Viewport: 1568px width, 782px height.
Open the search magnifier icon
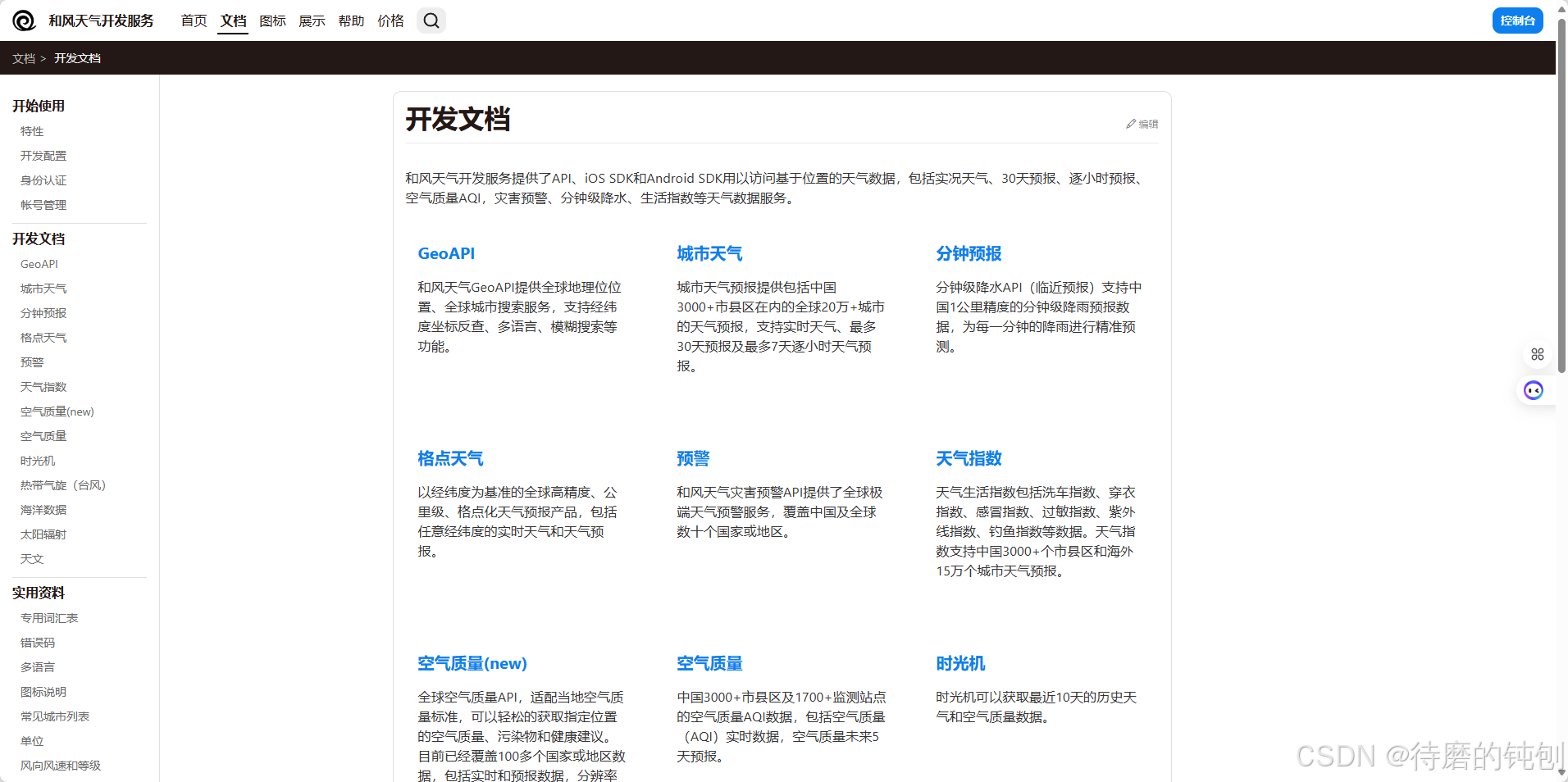(x=431, y=20)
